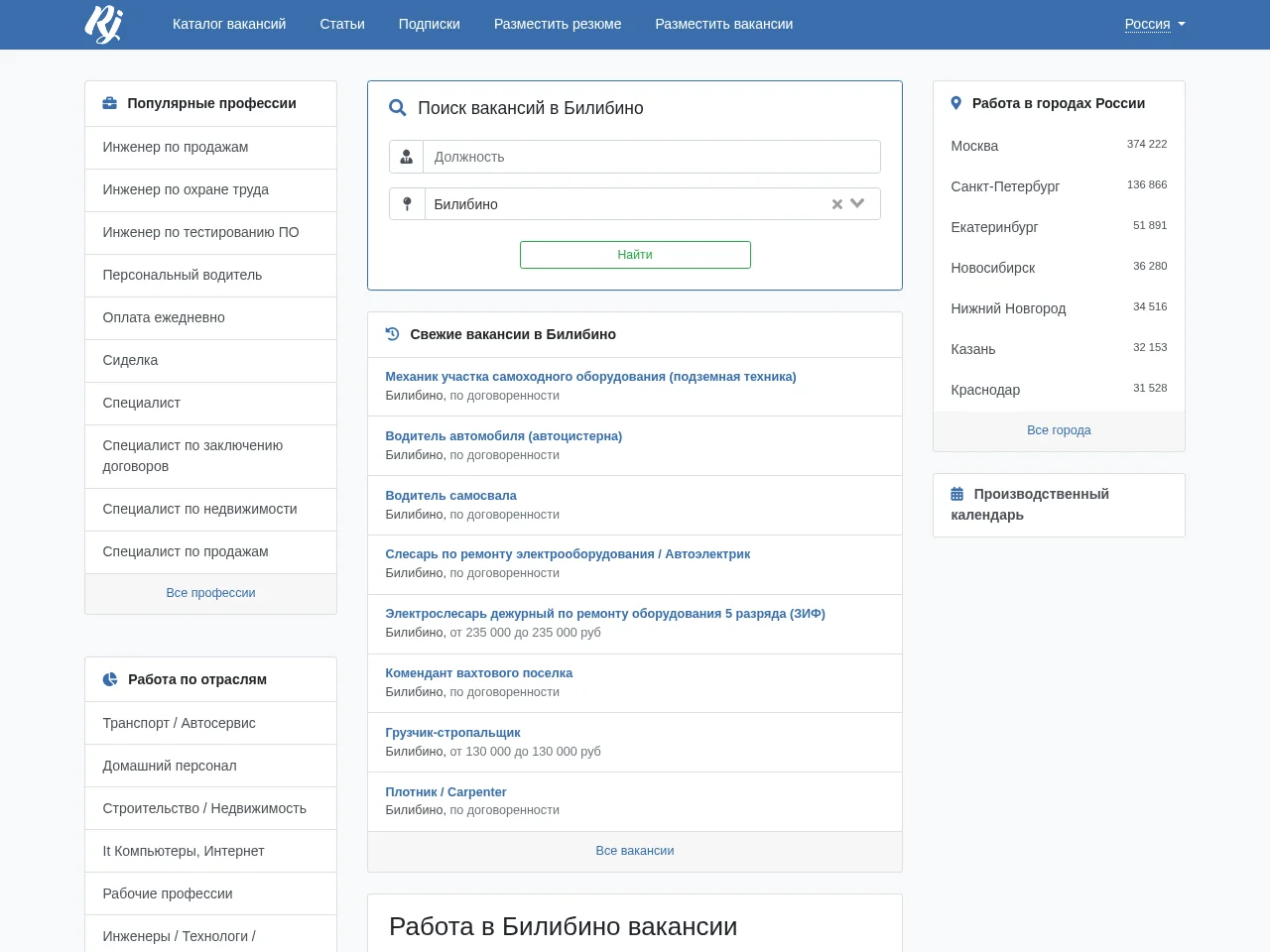The height and width of the screenshot is (952, 1270).
Task: Focus the Должность input field
Action: tap(652, 157)
